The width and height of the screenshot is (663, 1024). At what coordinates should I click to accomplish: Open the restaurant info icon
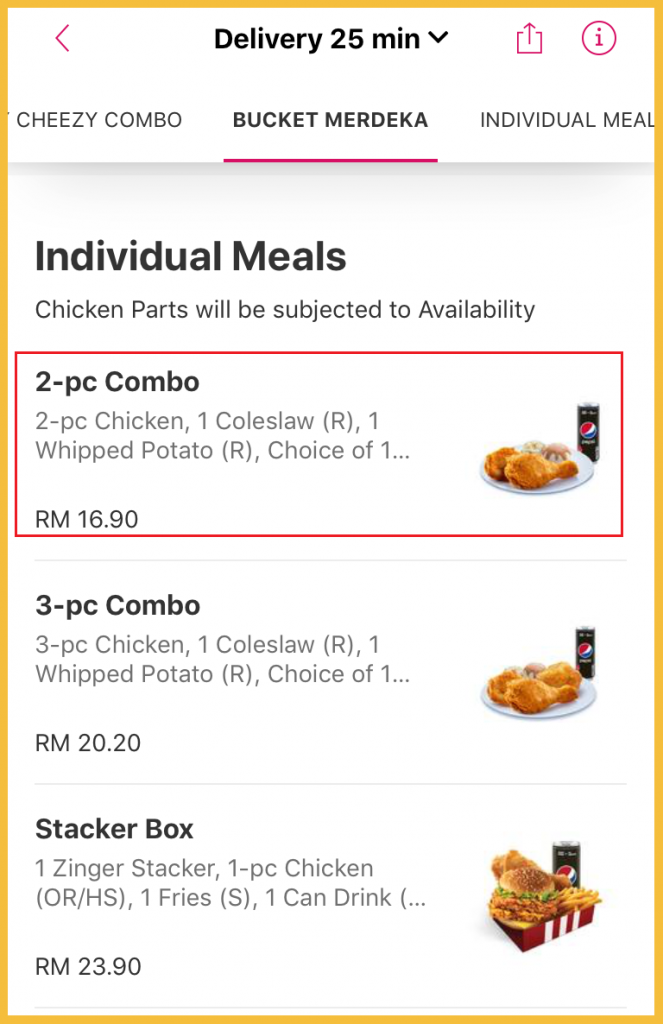pos(599,39)
